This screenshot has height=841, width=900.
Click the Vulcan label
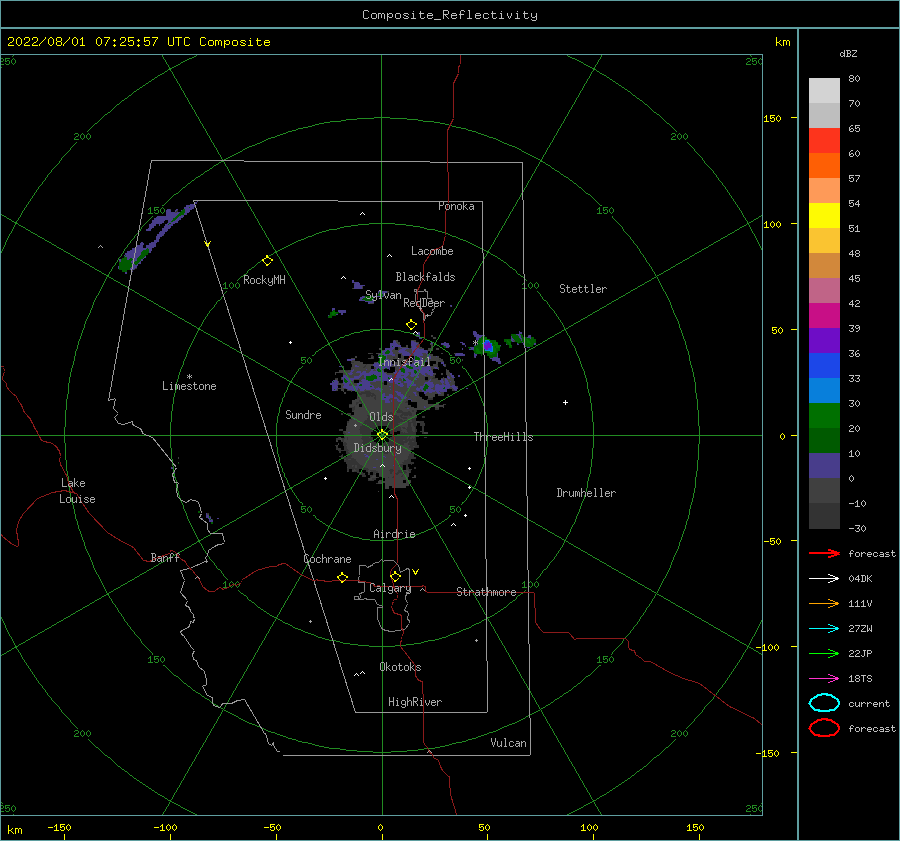(508, 743)
